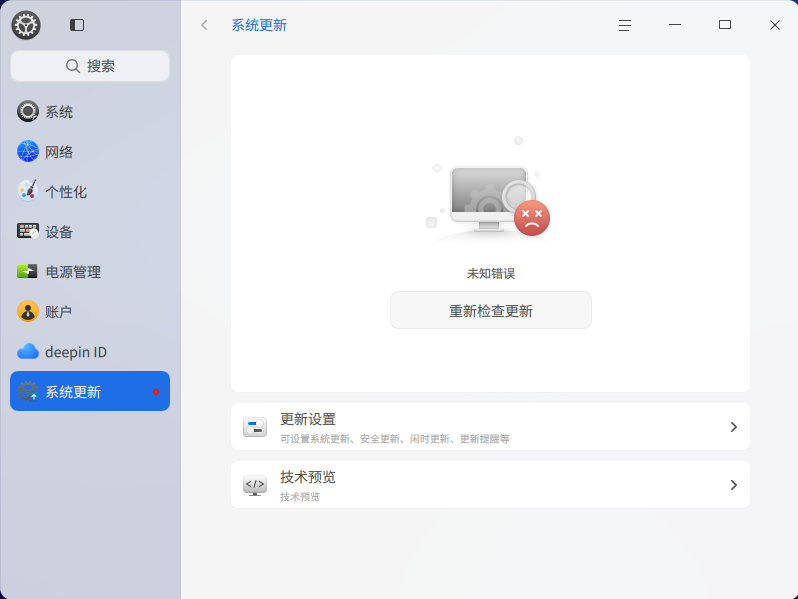Expand 技术预览 with its chevron
This screenshot has width=798, height=599.
pos(733,485)
